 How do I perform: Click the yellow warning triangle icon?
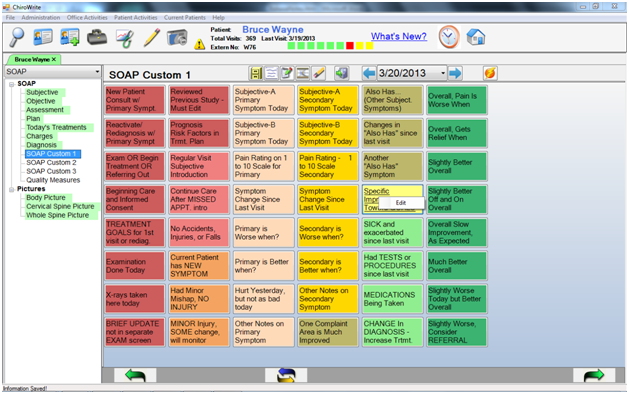click(x=199, y=45)
